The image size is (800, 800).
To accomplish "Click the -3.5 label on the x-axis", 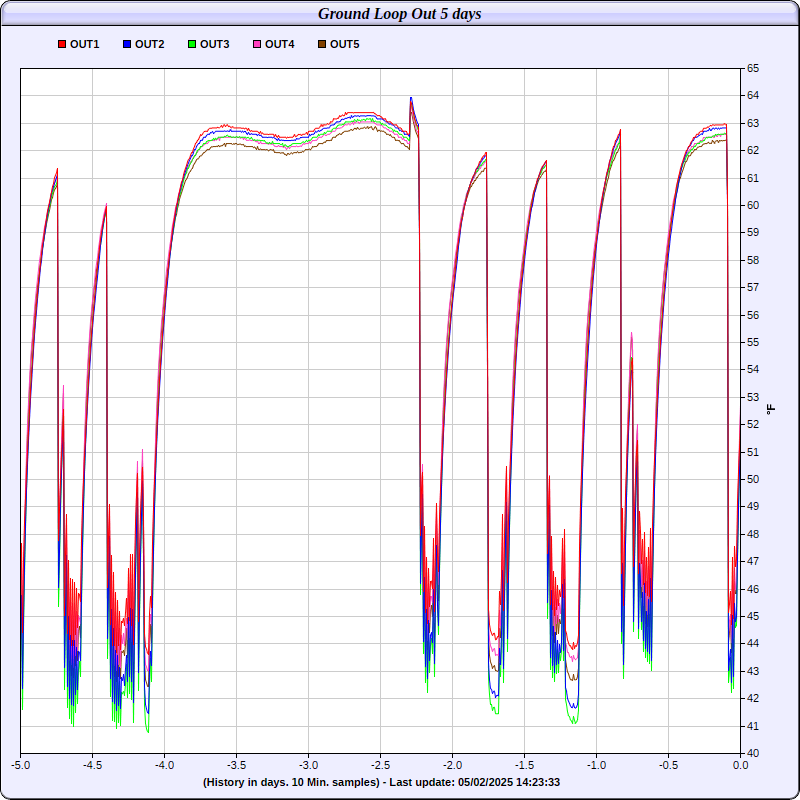I will pos(236,765).
